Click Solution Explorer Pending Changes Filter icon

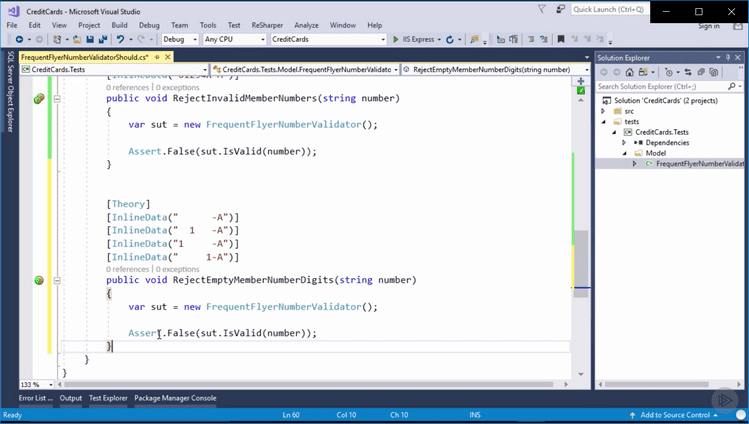[669, 72]
